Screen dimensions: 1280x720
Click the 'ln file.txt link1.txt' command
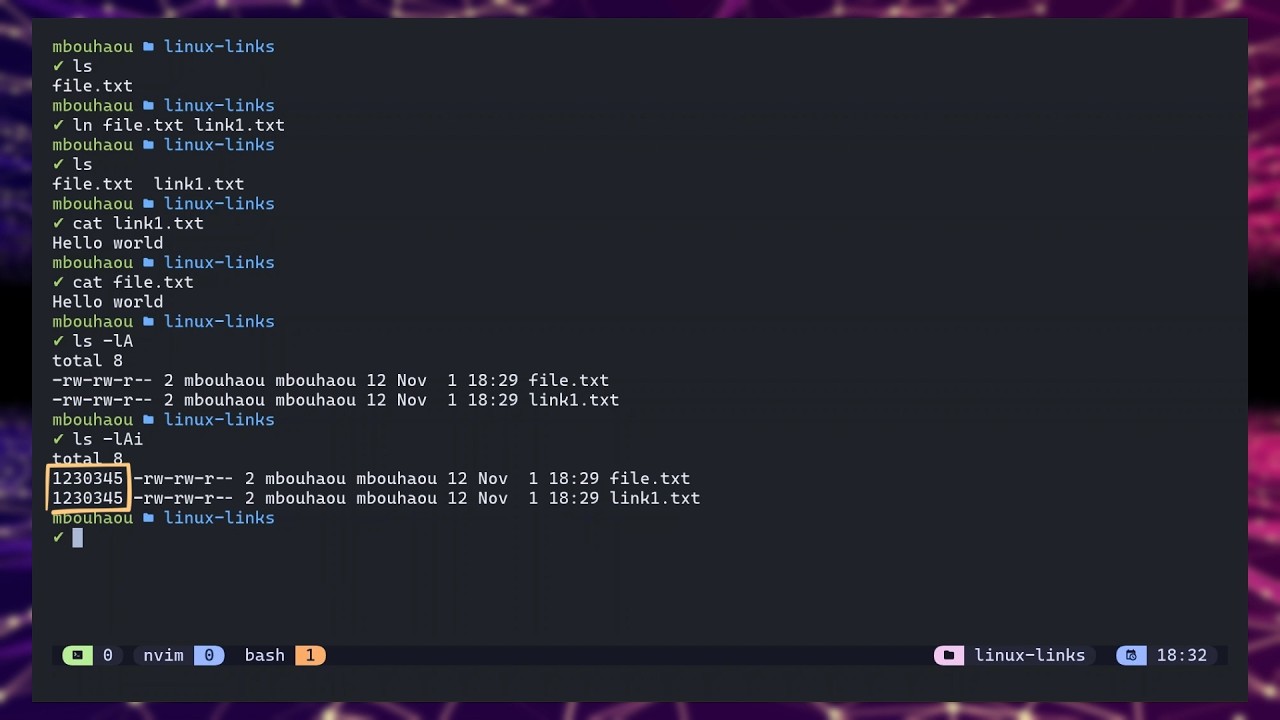click(x=179, y=125)
